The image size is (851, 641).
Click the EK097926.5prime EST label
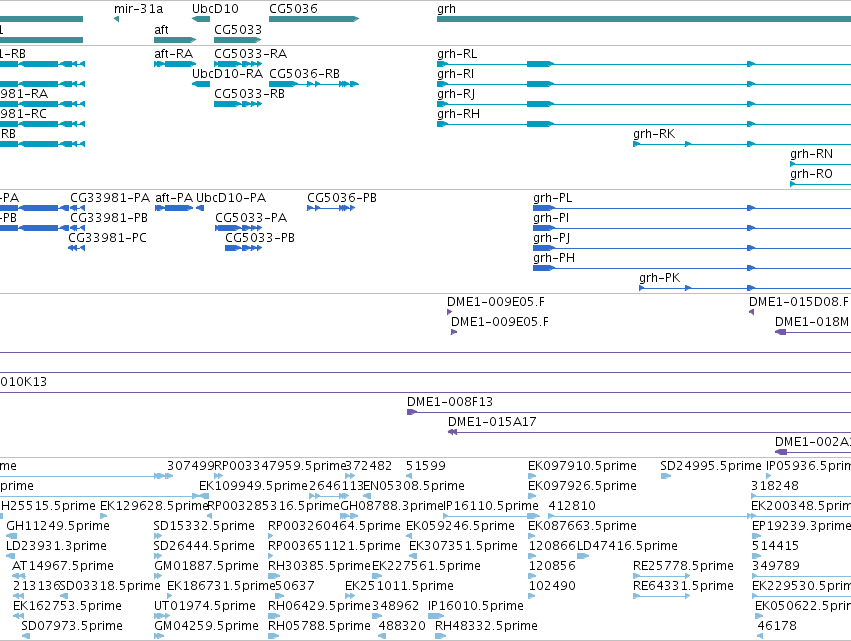coord(582,486)
